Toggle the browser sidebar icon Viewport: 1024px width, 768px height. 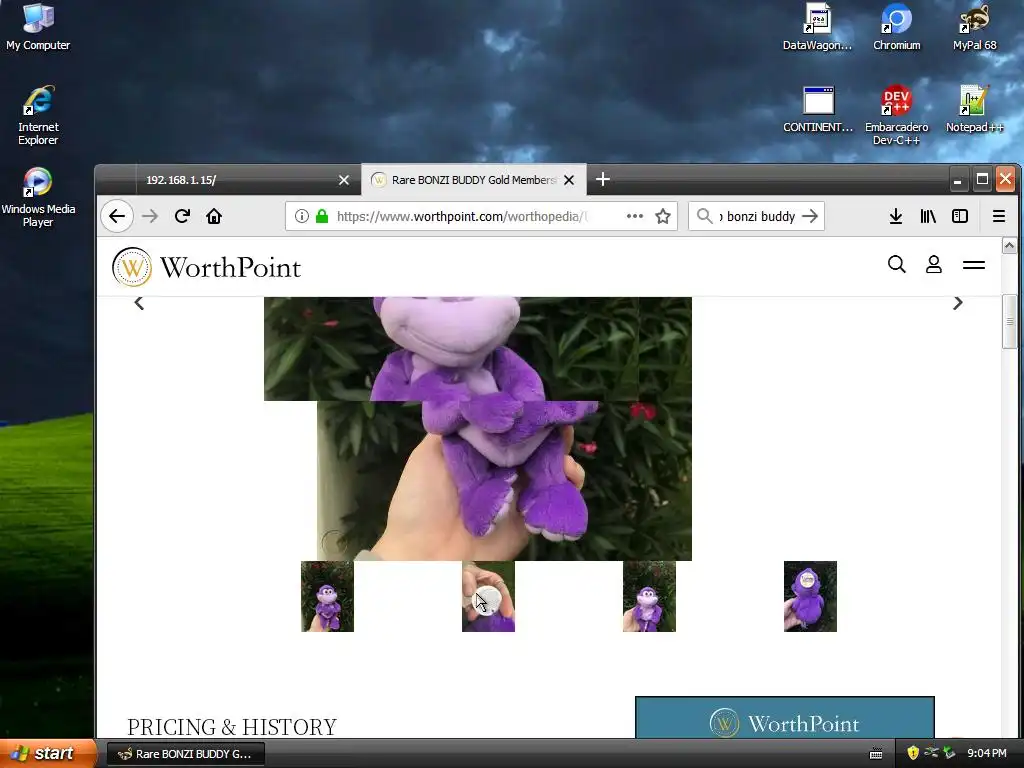coord(960,216)
